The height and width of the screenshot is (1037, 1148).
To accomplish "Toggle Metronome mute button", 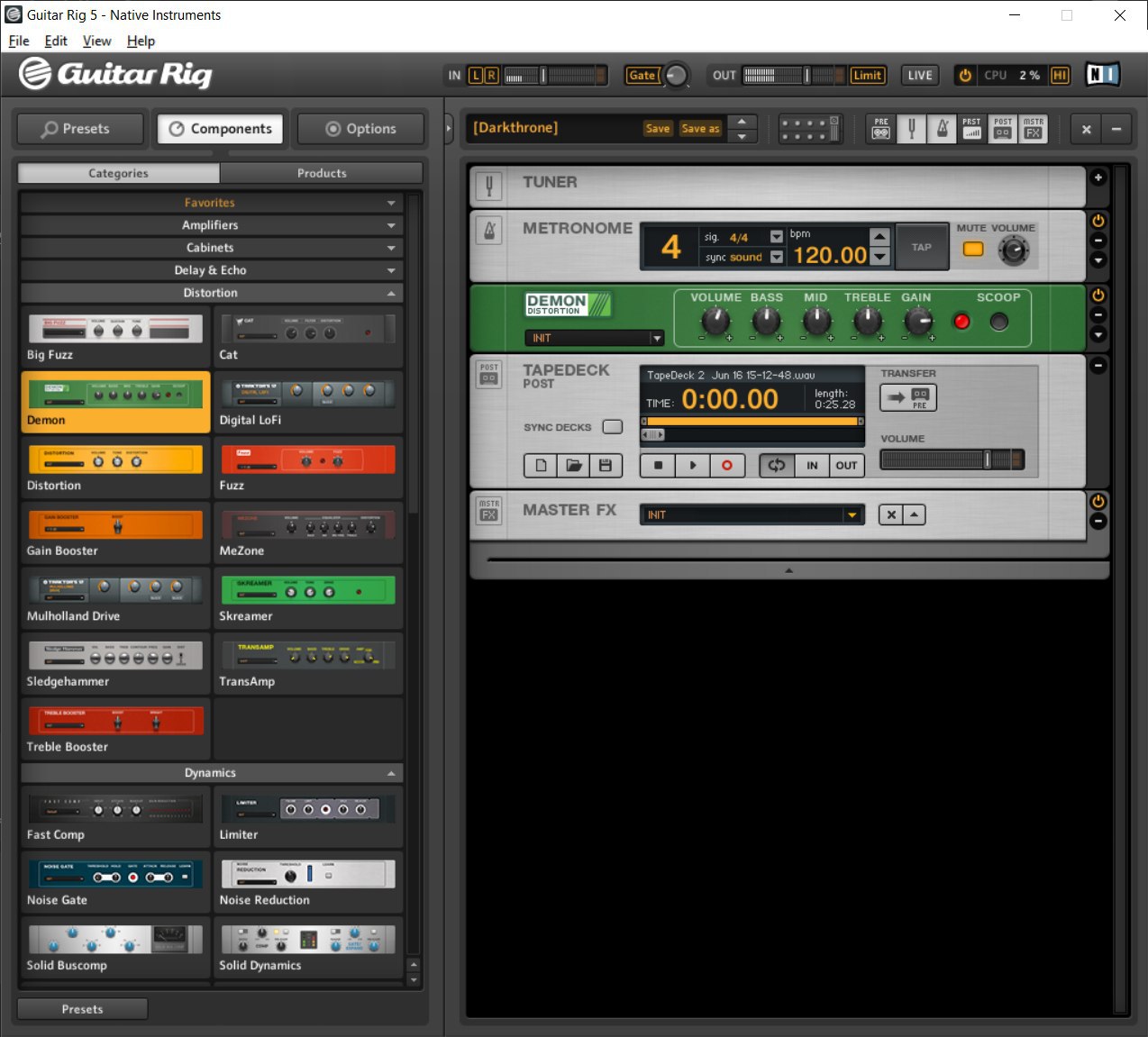I will (973, 249).
